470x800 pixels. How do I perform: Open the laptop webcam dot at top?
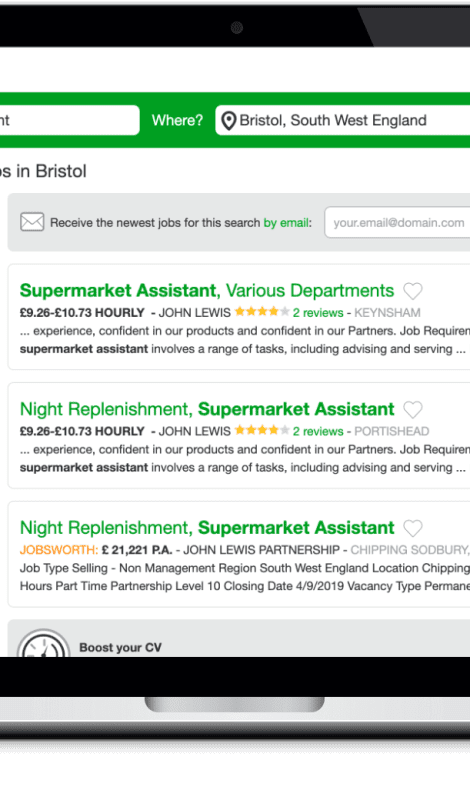click(x=236, y=28)
